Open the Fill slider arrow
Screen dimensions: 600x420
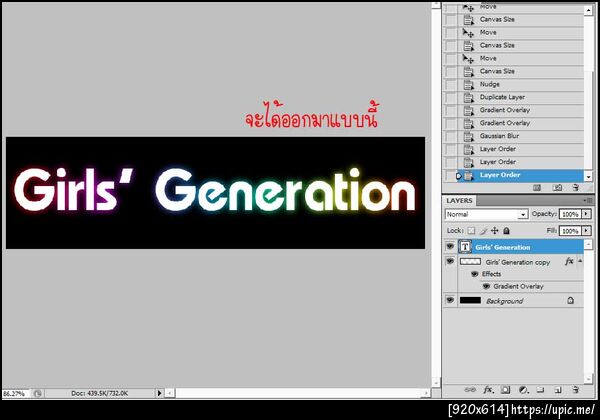(x=586, y=231)
